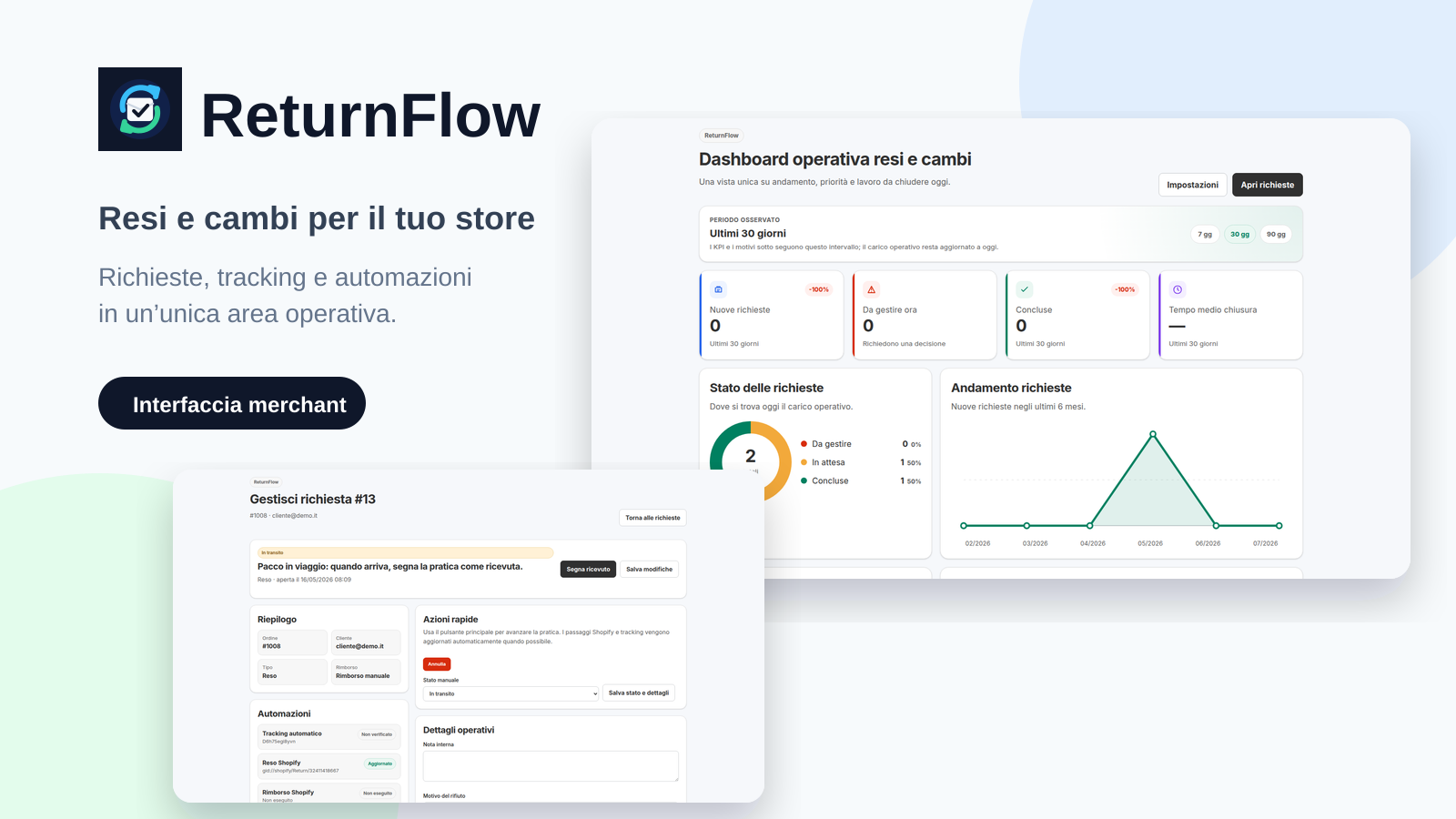
Task: Click Torna alle richieste button
Action: pos(653,518)
